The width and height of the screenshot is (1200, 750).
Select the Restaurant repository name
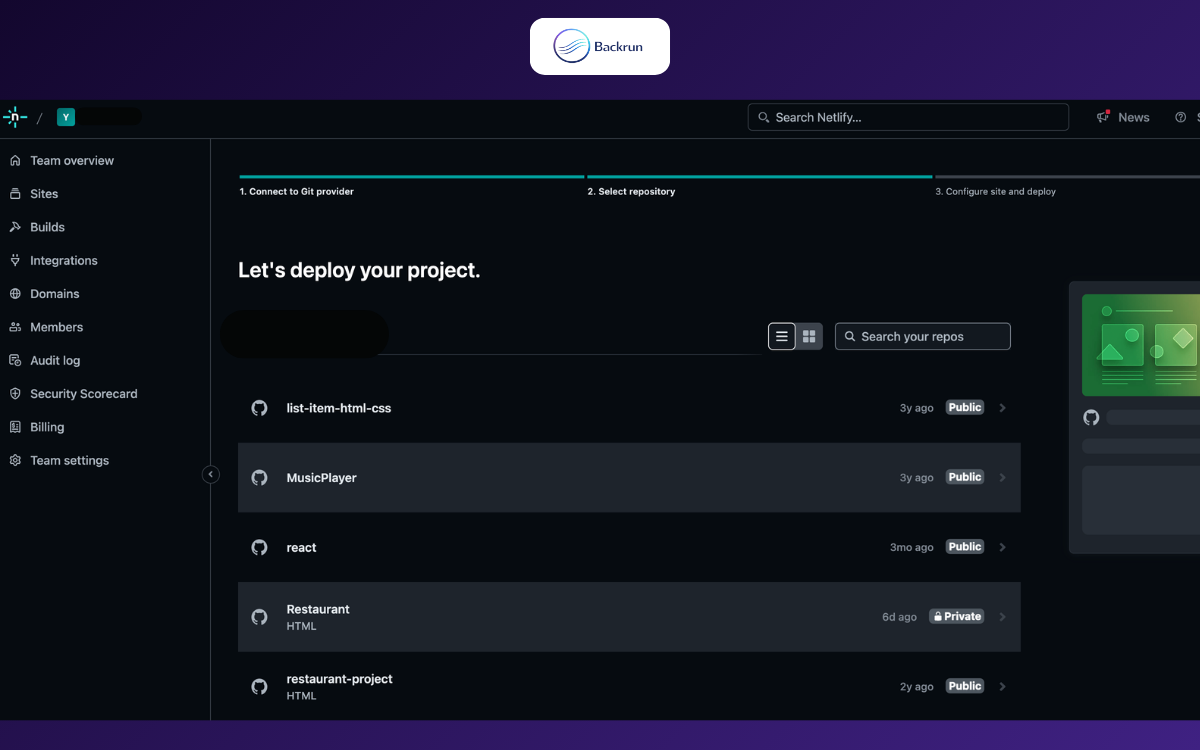pyautogui.click(x=318, y=609)
